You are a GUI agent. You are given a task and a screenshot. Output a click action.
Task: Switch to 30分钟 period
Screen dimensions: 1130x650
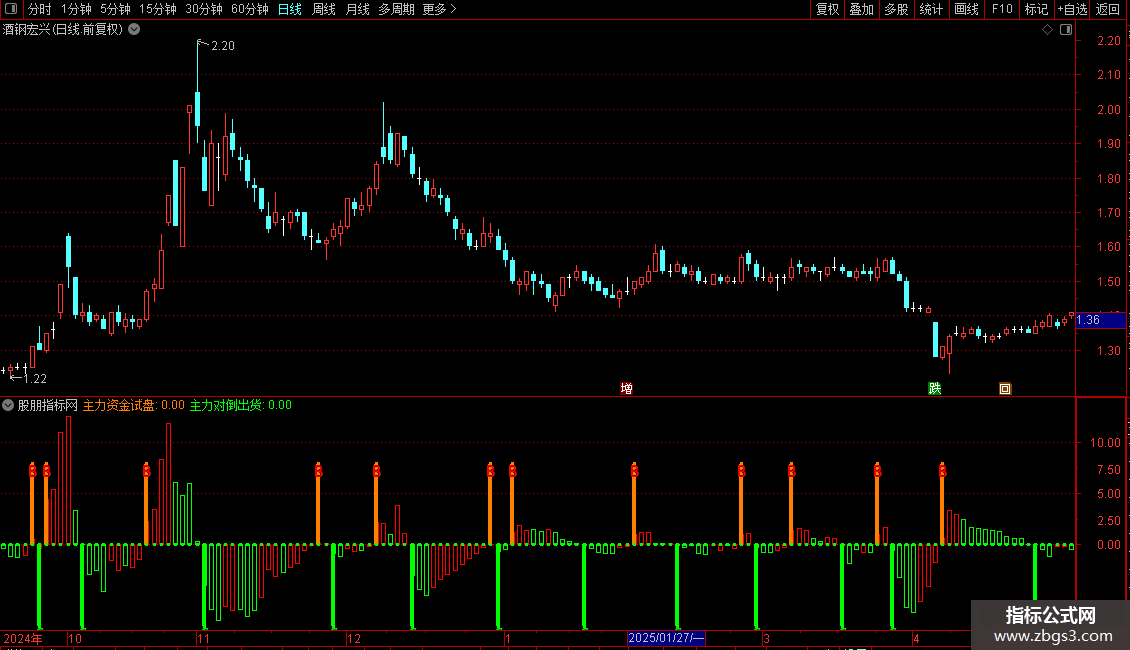pos(204,9)
